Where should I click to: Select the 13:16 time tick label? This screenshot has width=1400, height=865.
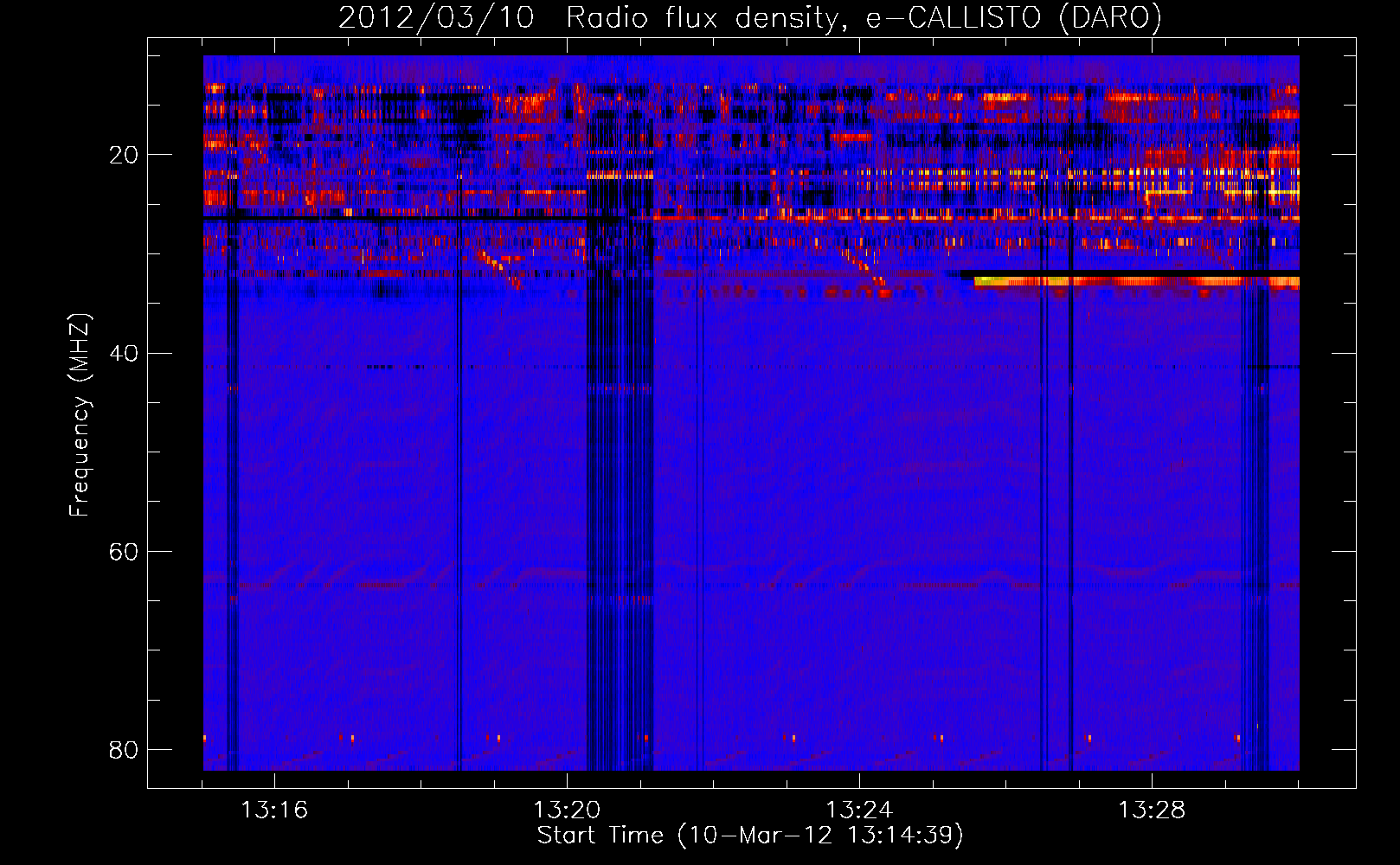[274, 811]
